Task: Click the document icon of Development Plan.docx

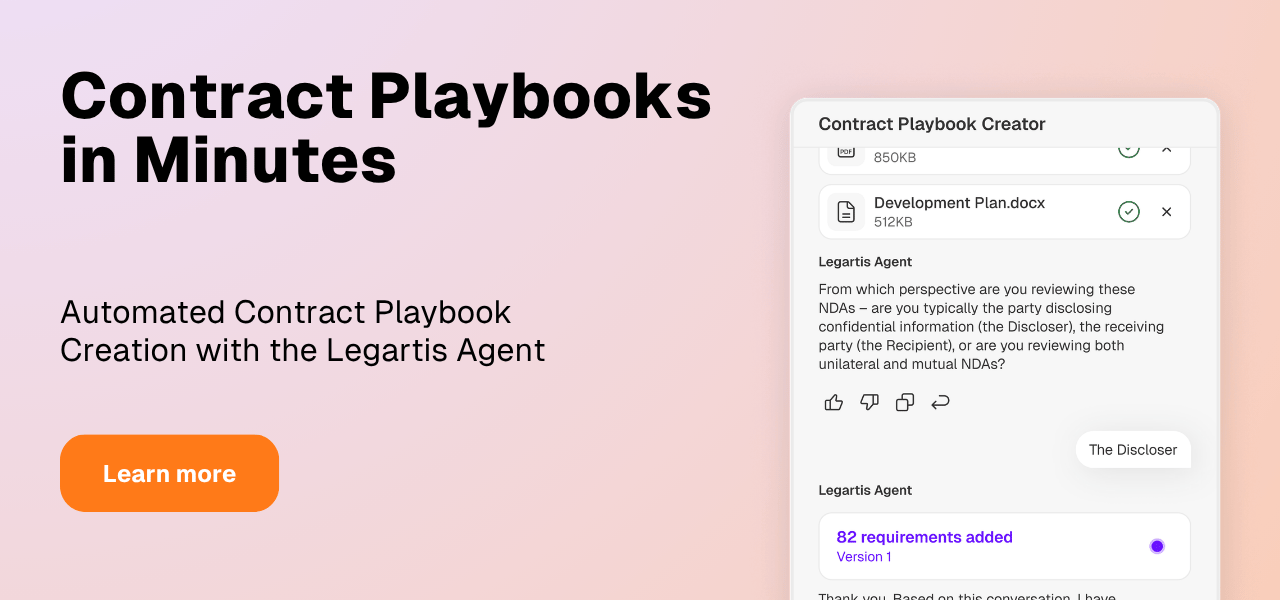Action: pos(846,212)
